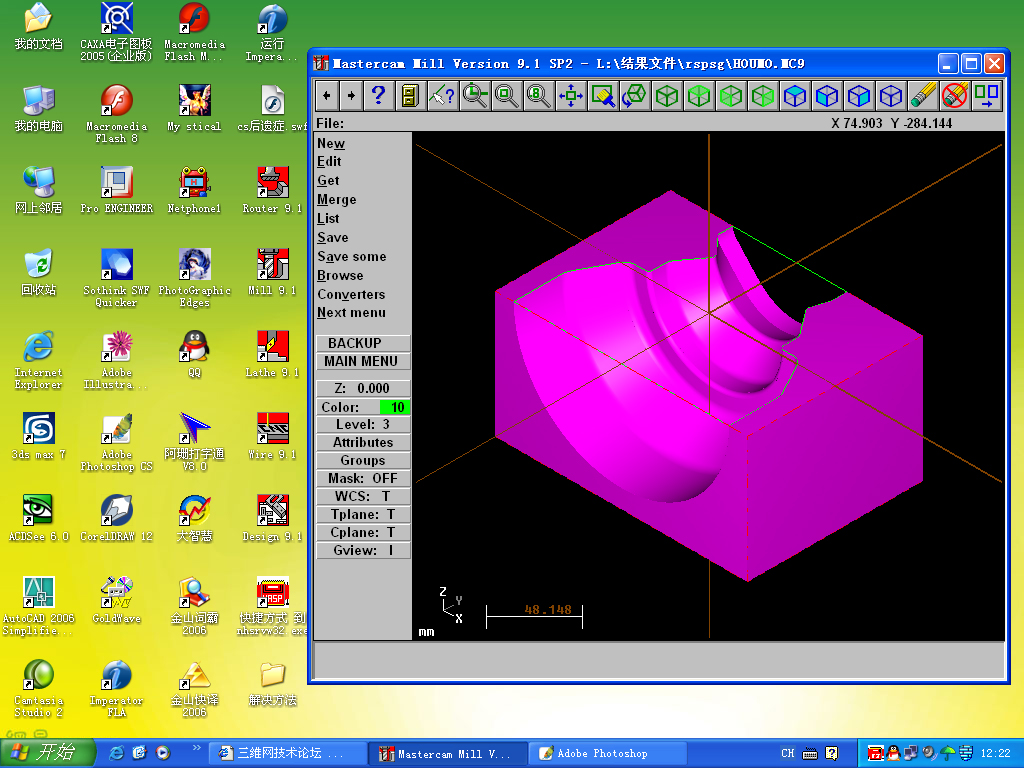Select the 3ds max 7 desktop icon
Image resolution: width=1024 pixels, height=768 pixels.
39,436
